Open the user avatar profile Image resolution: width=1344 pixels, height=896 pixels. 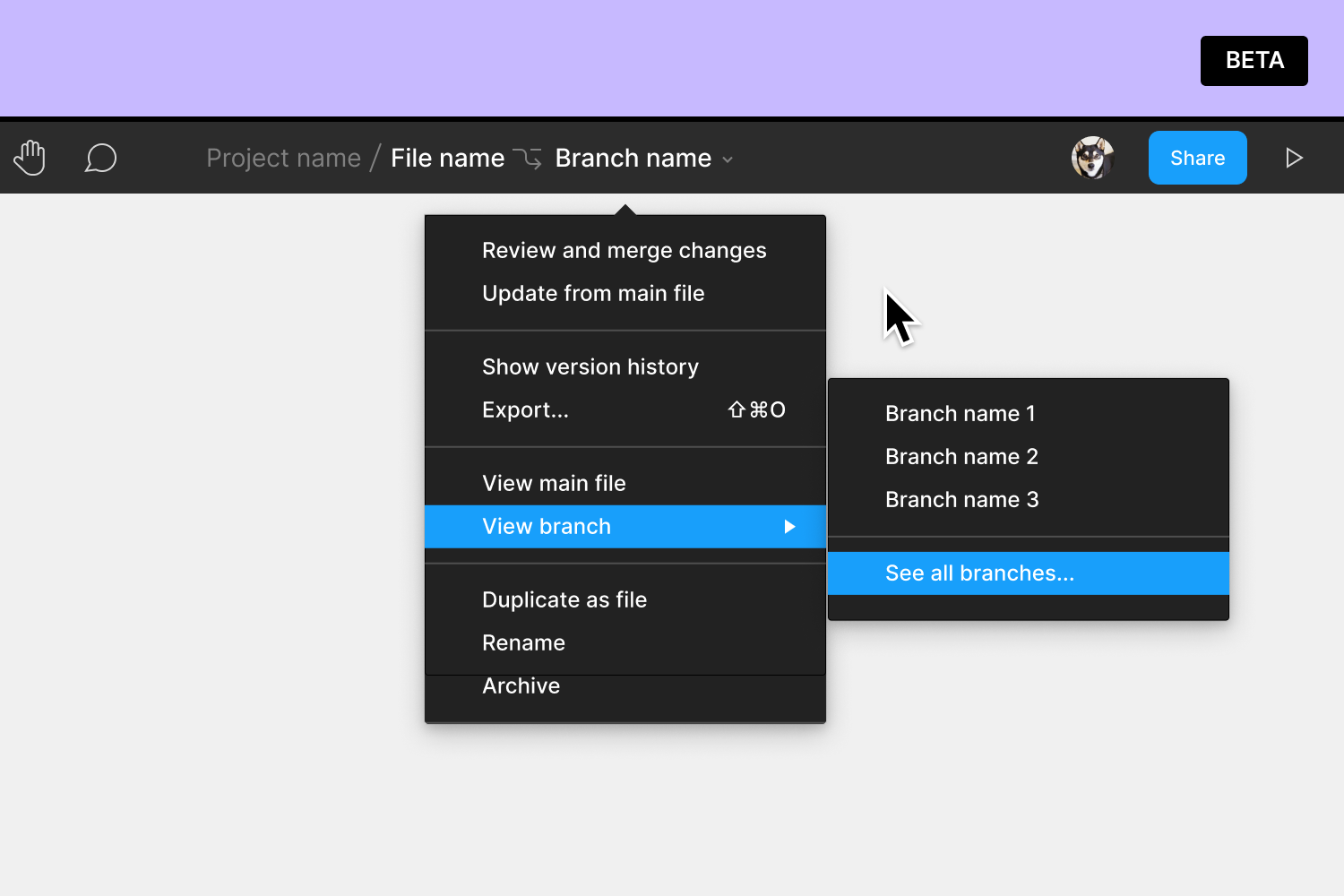1092,157
